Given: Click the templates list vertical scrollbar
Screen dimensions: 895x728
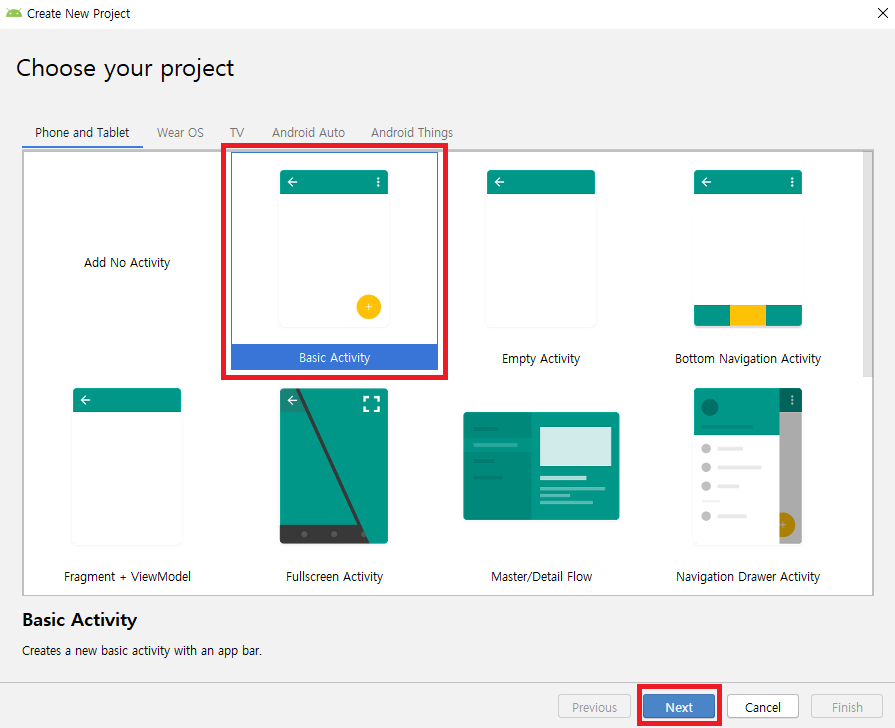Looking at the screenshot, I should pyautogui.click(x=868, y=264).
